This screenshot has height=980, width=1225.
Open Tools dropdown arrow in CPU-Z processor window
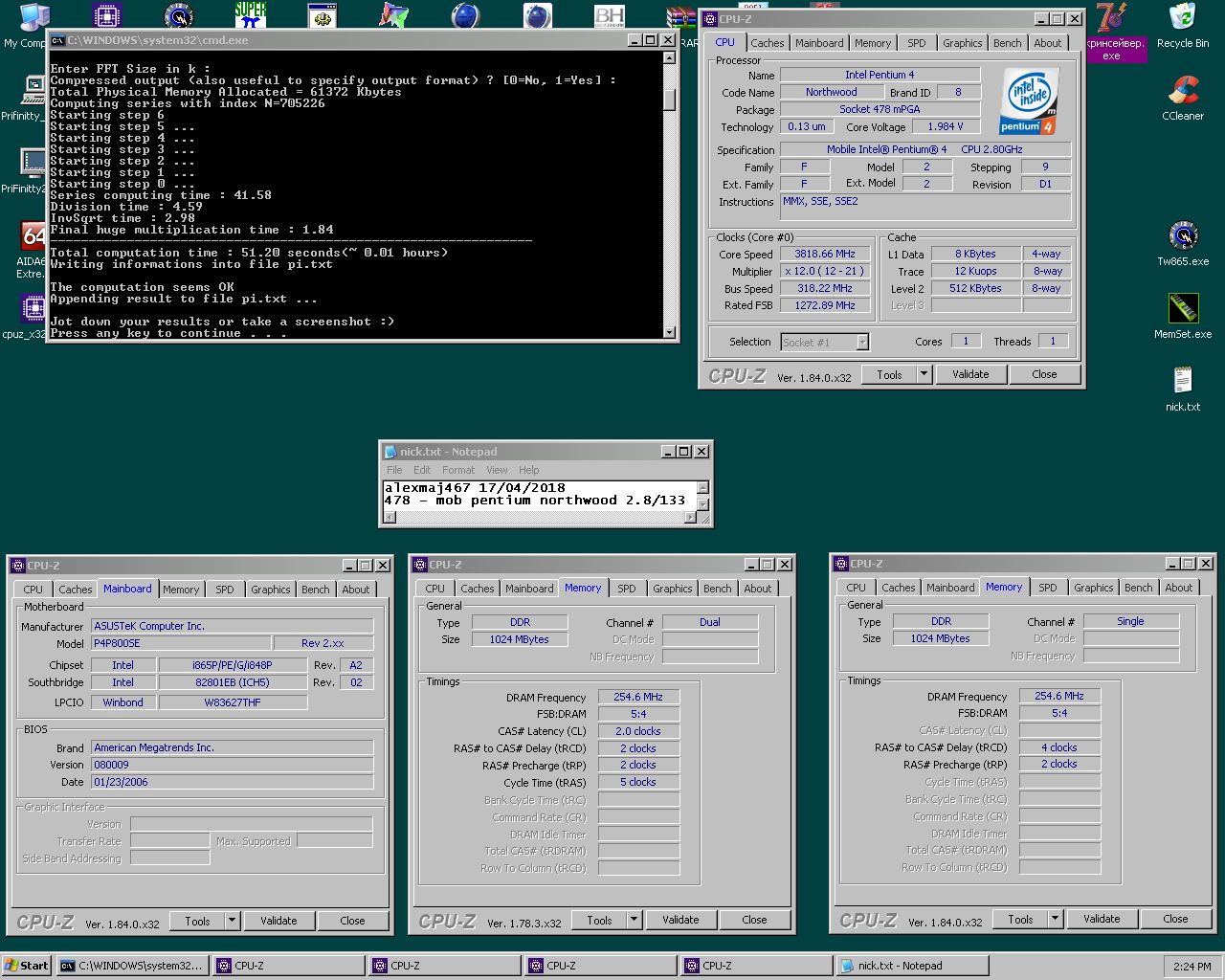coord(924,374)
